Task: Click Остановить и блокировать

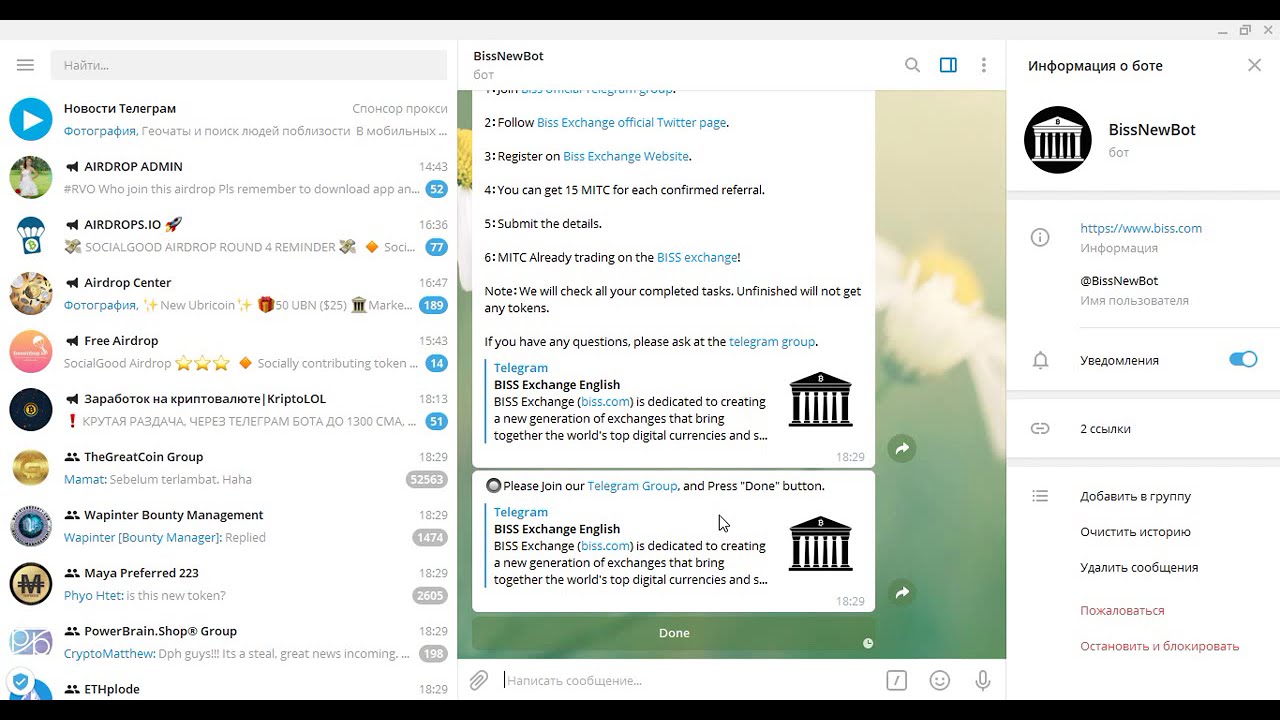Action: [1159, 646]
